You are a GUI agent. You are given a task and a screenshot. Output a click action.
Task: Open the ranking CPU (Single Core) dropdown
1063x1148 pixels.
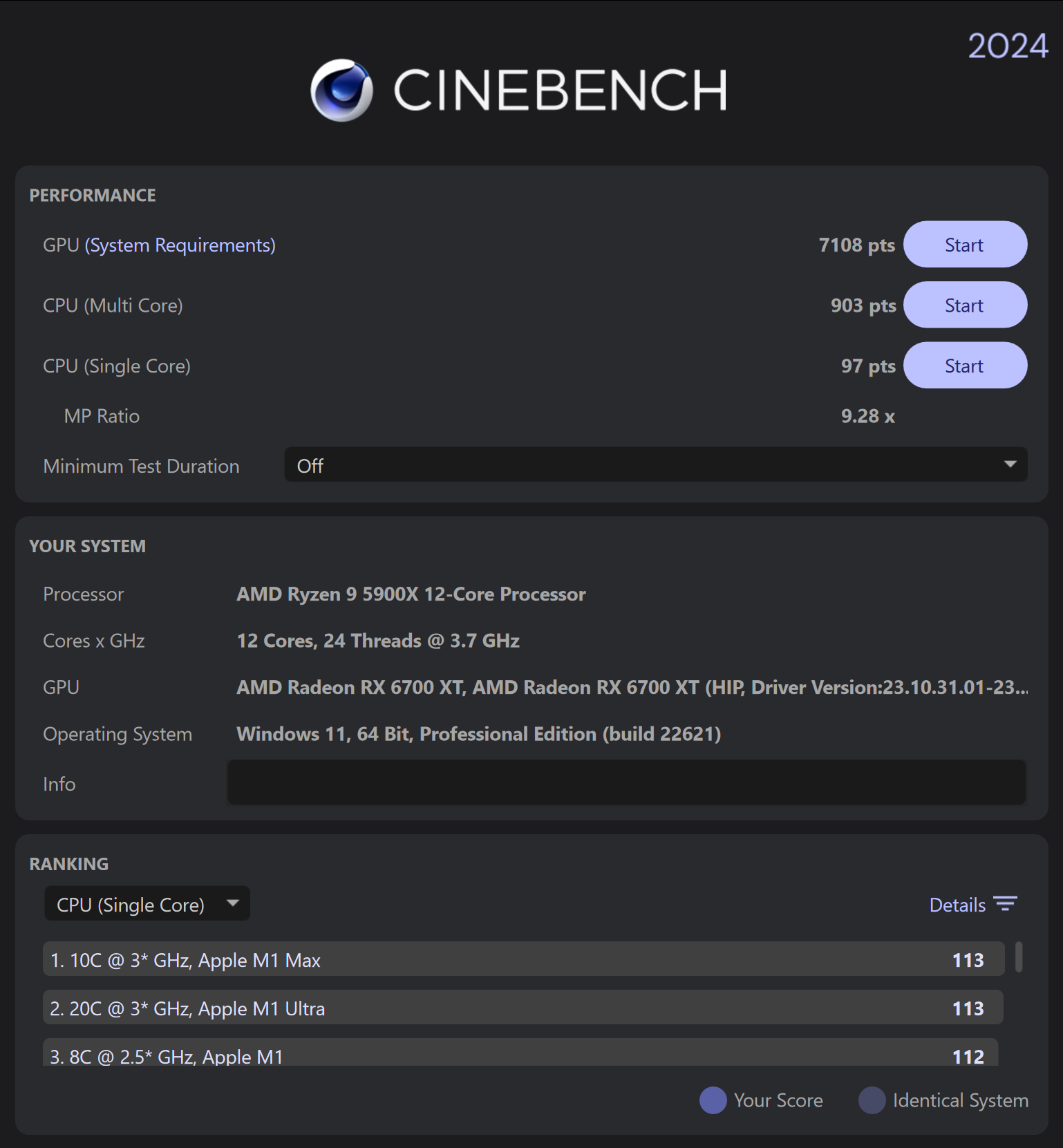(147, 904)
